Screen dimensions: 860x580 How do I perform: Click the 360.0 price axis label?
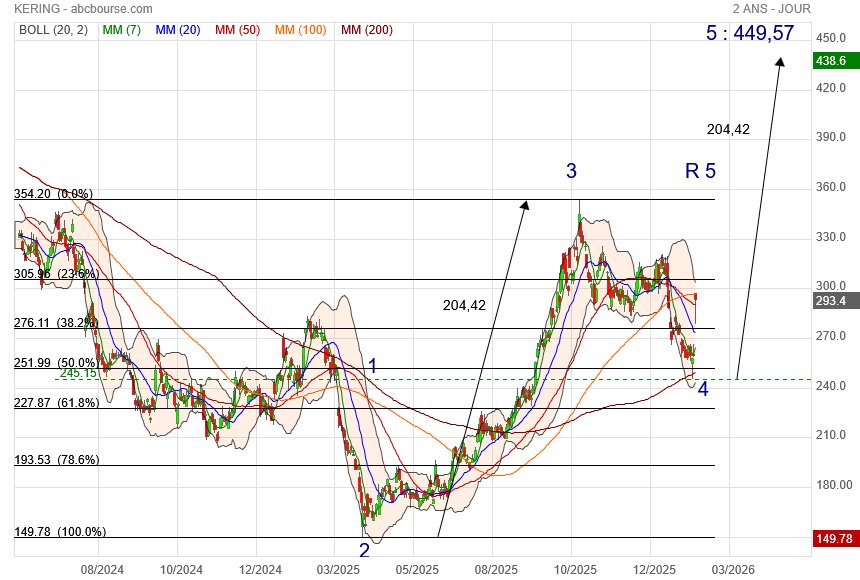[831, 187]
